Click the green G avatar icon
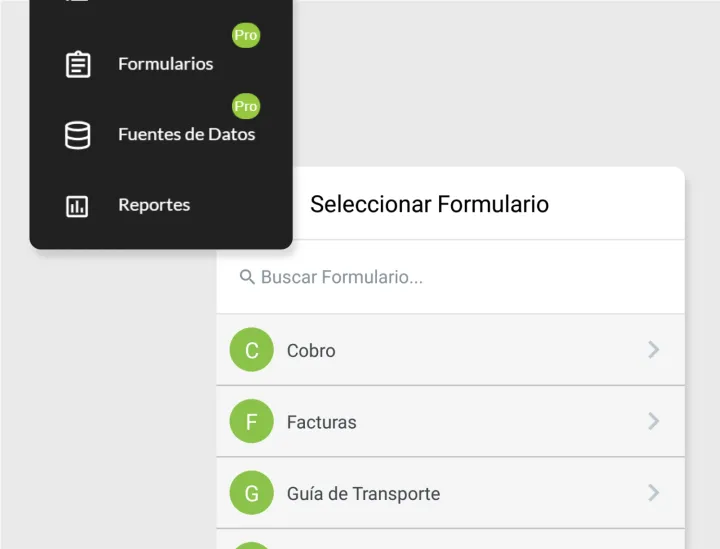 click(251, 493)
